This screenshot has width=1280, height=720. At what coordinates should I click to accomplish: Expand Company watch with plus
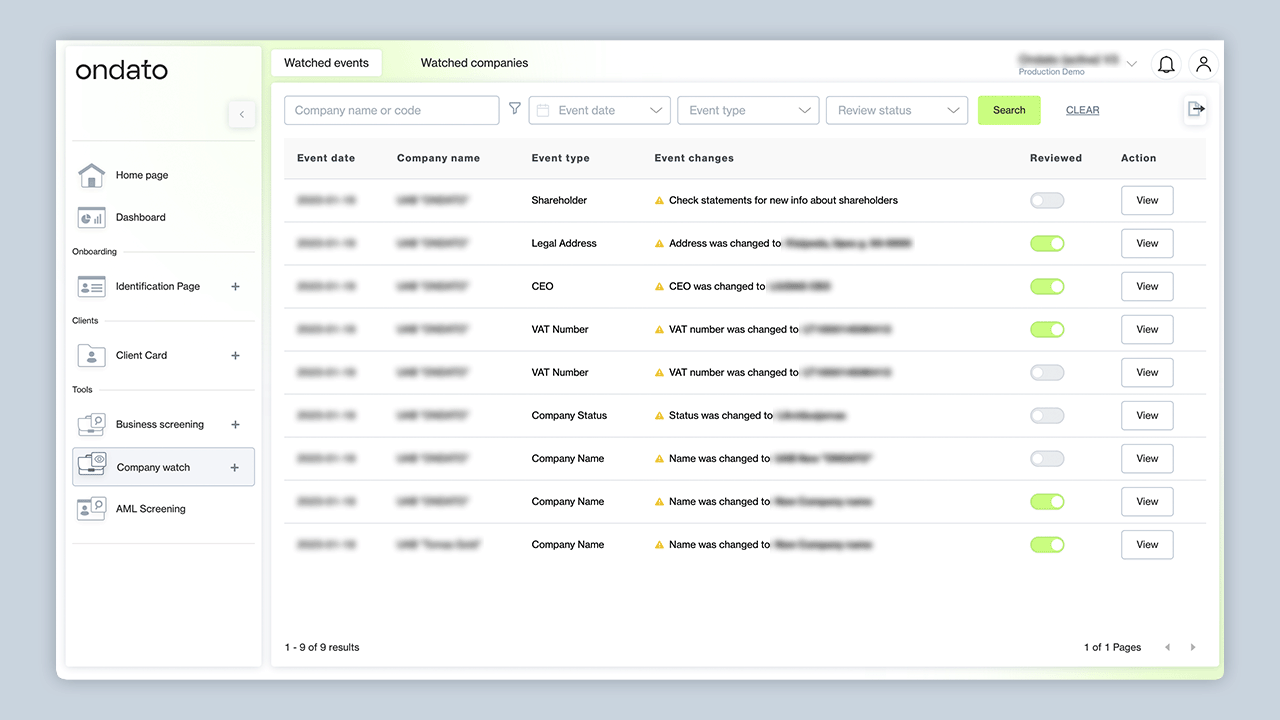tap(235, 467)
